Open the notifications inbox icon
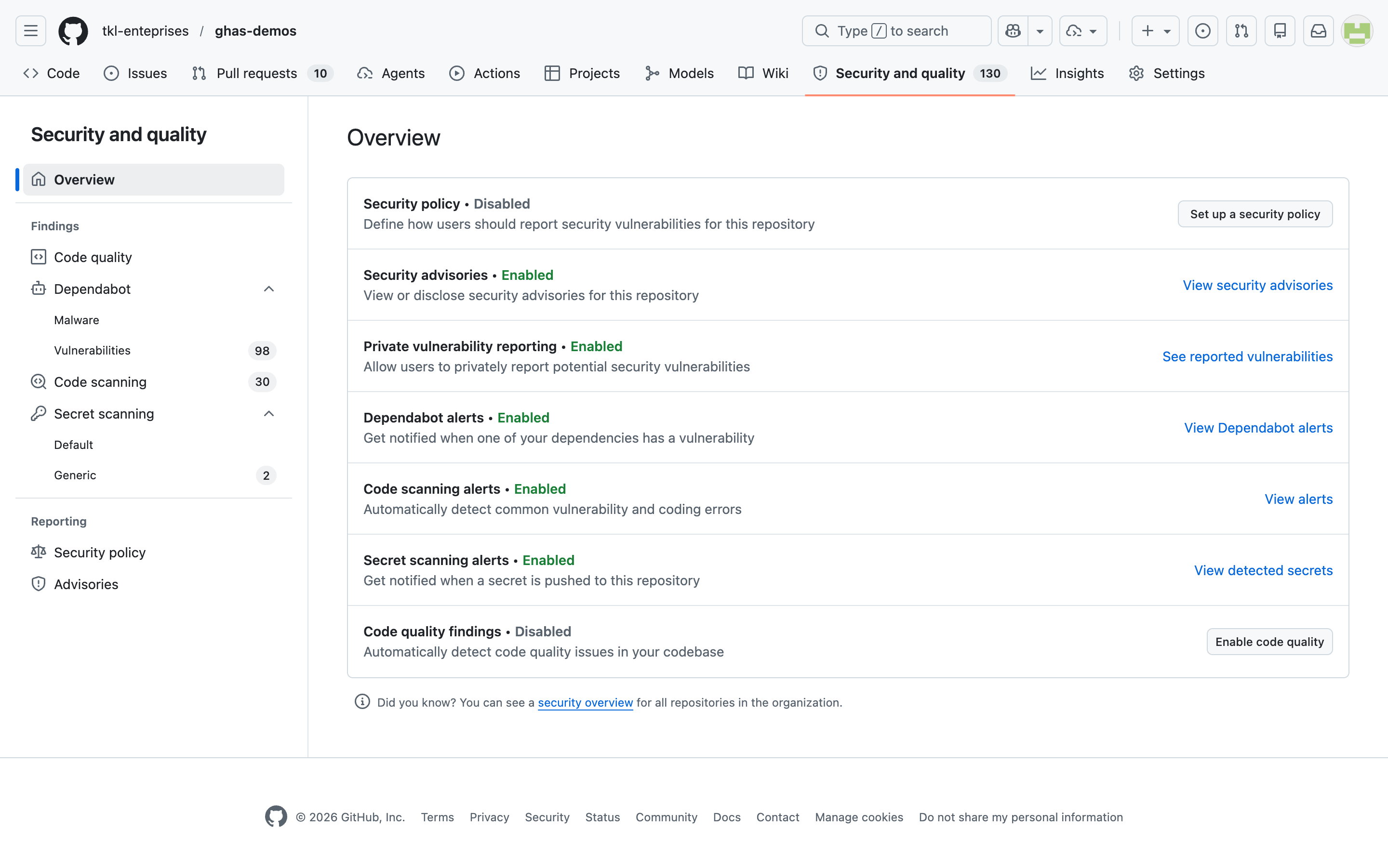 coord(1319,31)
